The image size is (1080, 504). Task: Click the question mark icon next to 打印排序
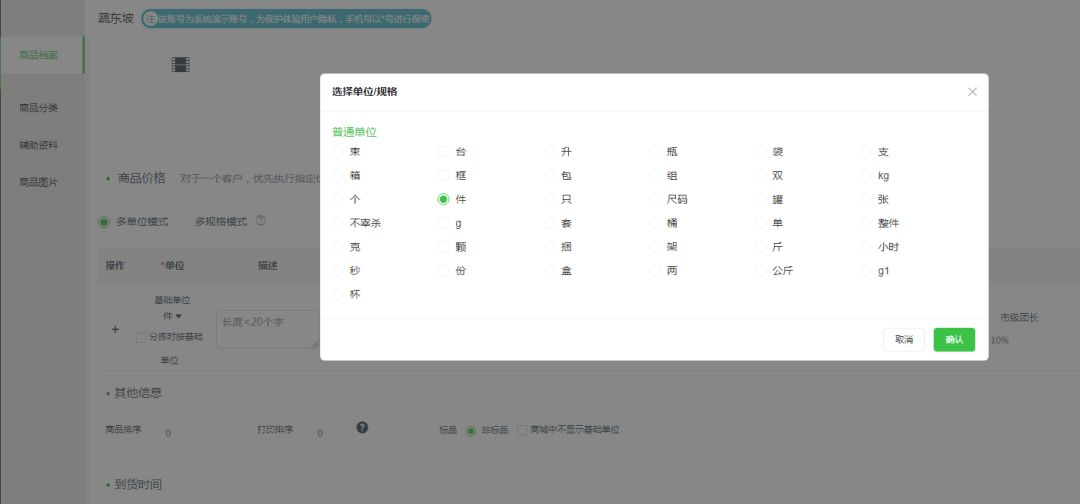(x=362, y=427)
